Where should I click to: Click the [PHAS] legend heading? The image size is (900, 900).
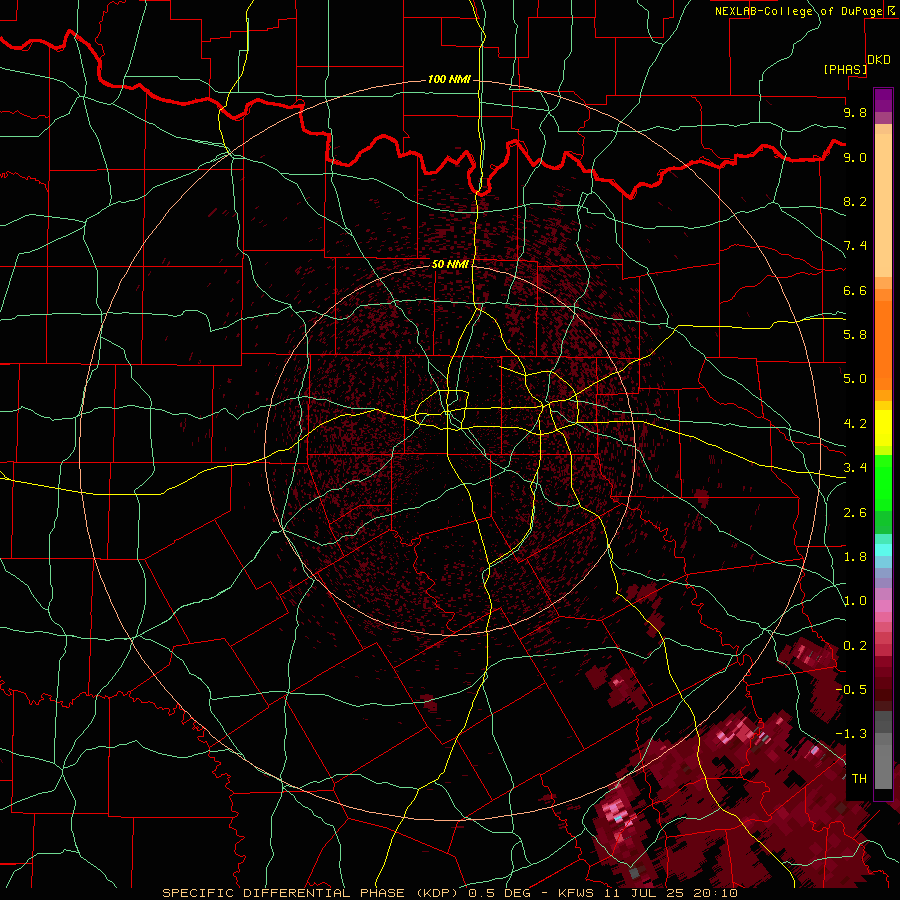click(845, 69)
